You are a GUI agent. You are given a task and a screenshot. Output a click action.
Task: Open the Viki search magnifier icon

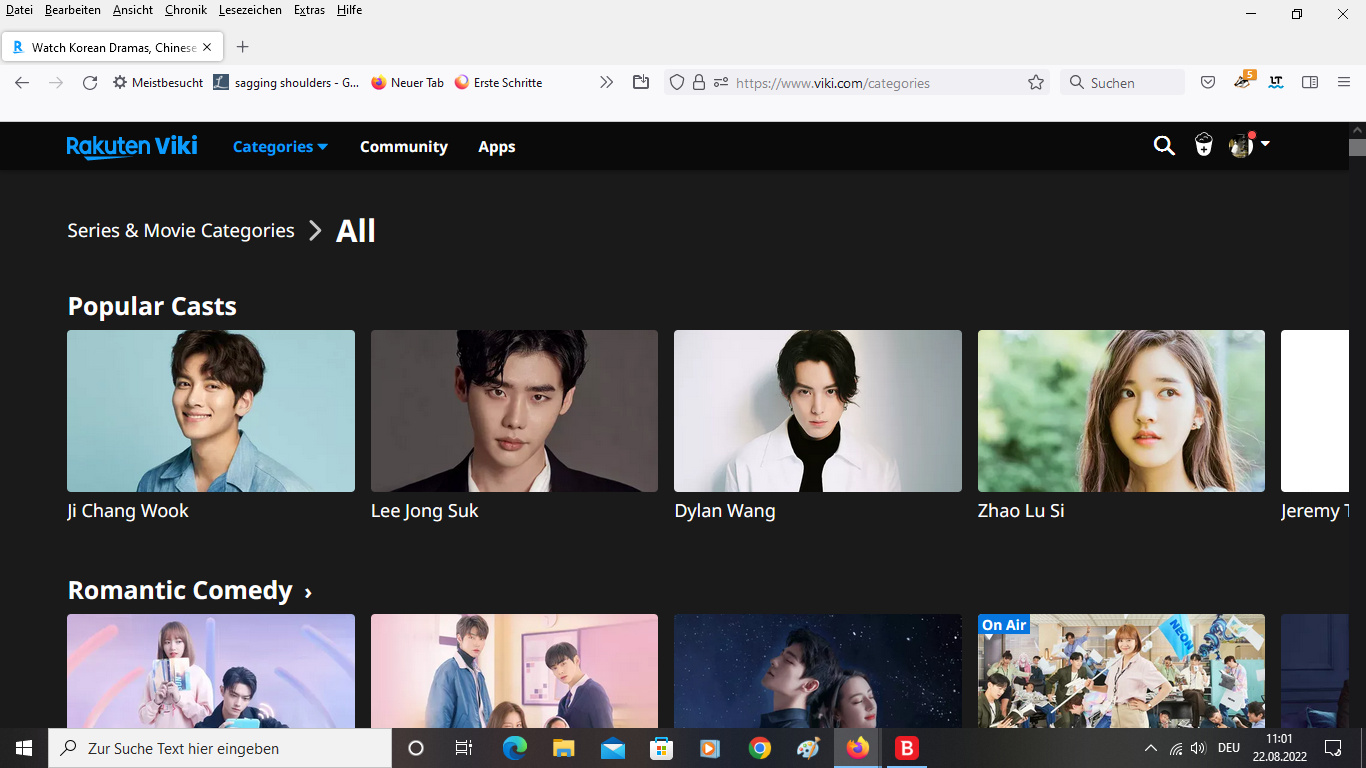pyautogui.click(x=1164, y=146)
